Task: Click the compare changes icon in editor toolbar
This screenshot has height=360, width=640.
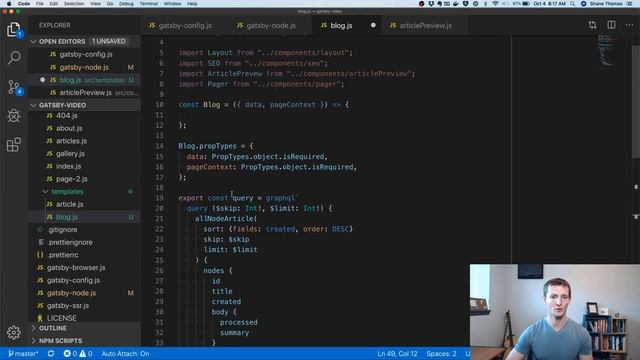Action: tap(592, 25)
